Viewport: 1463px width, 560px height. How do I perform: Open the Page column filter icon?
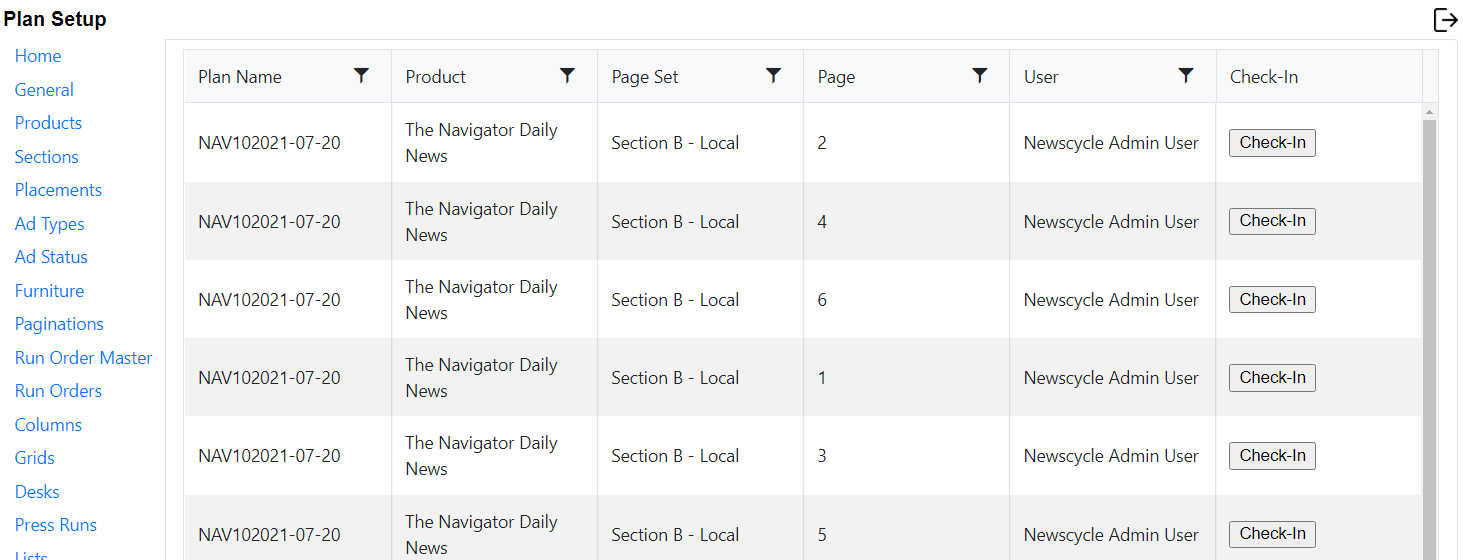980,76
